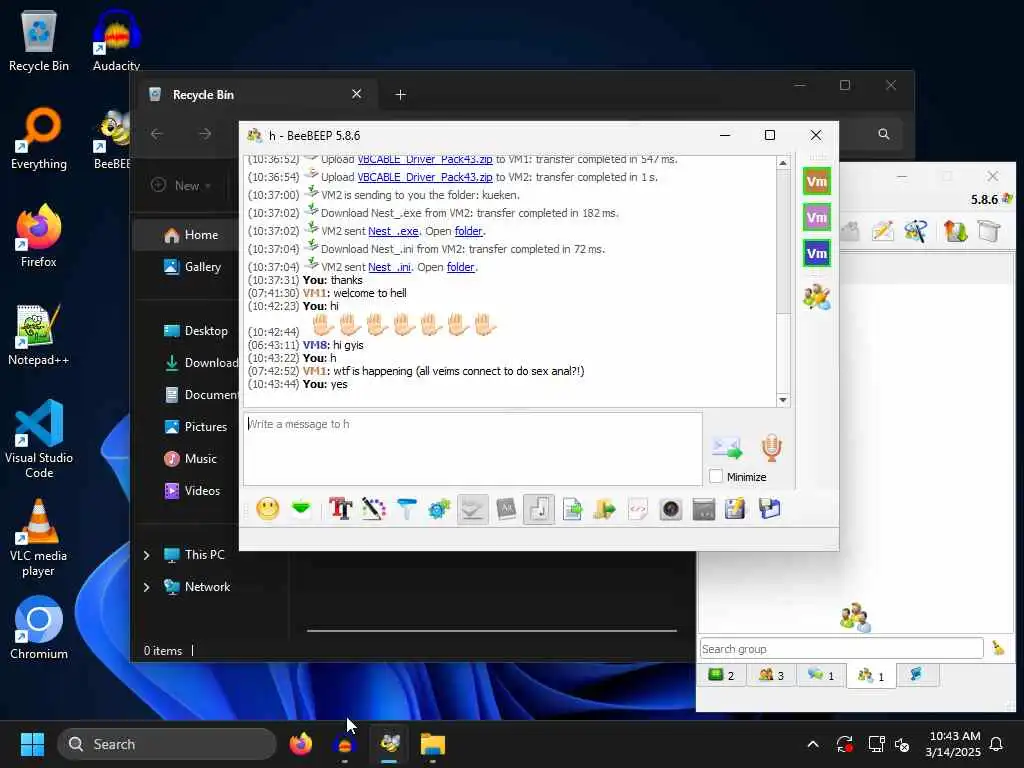Open Firefox from the taskbar
Image resolution: width=1024 pixels, height=768 pixels.
click(301, 744)
